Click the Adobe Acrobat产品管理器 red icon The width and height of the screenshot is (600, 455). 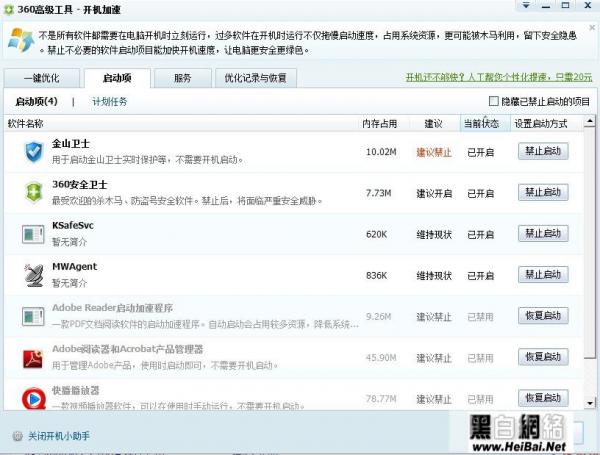[33, 357]
